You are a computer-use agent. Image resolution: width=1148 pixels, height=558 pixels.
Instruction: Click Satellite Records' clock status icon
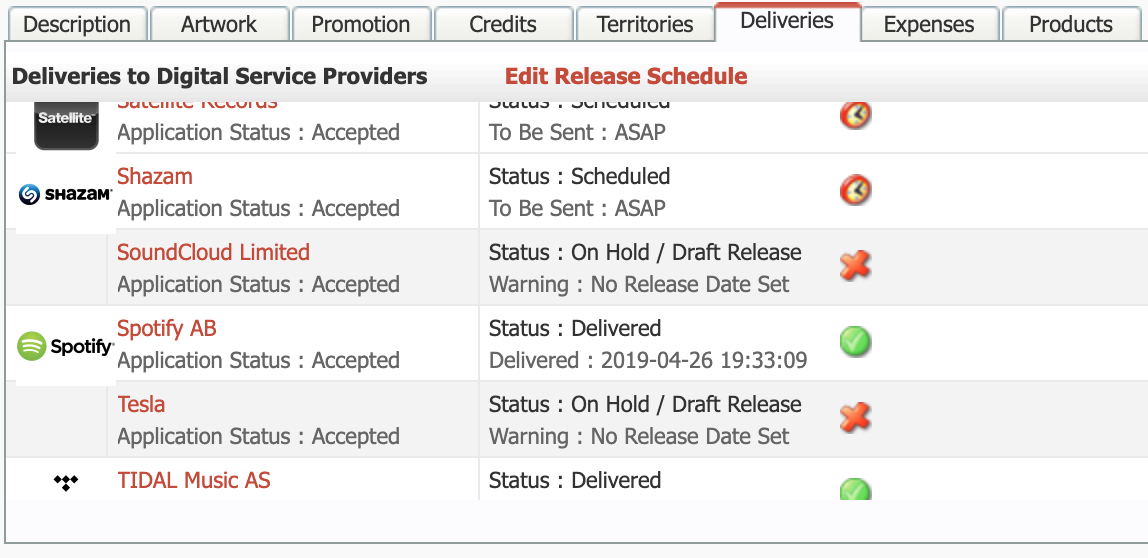click(855, 115)
